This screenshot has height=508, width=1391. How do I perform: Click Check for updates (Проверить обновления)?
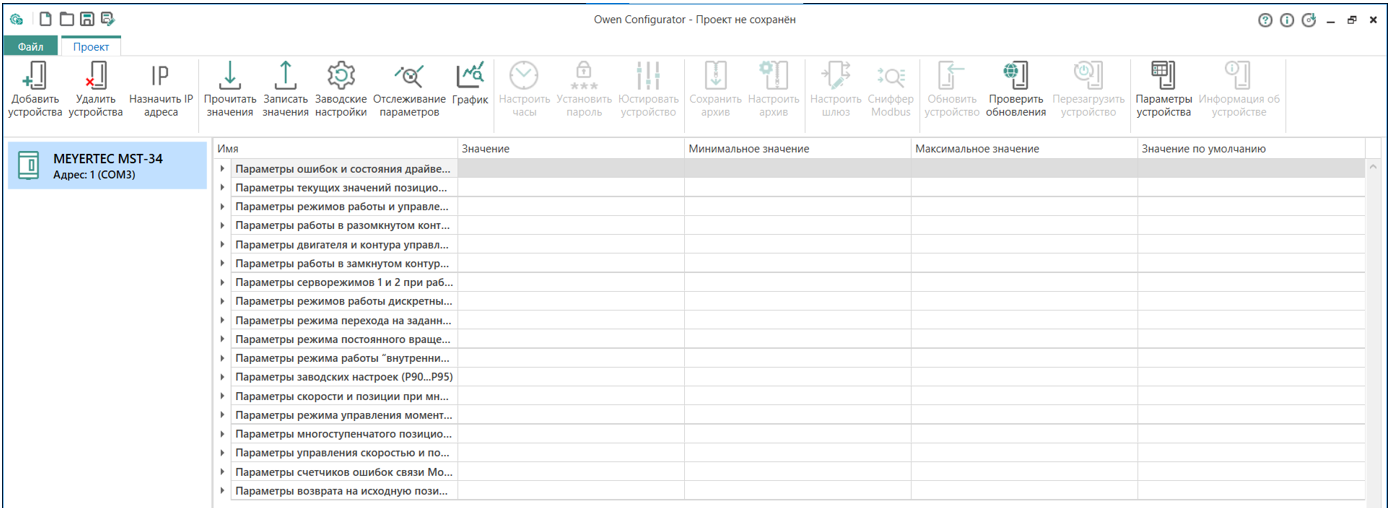coord(1016,77)
